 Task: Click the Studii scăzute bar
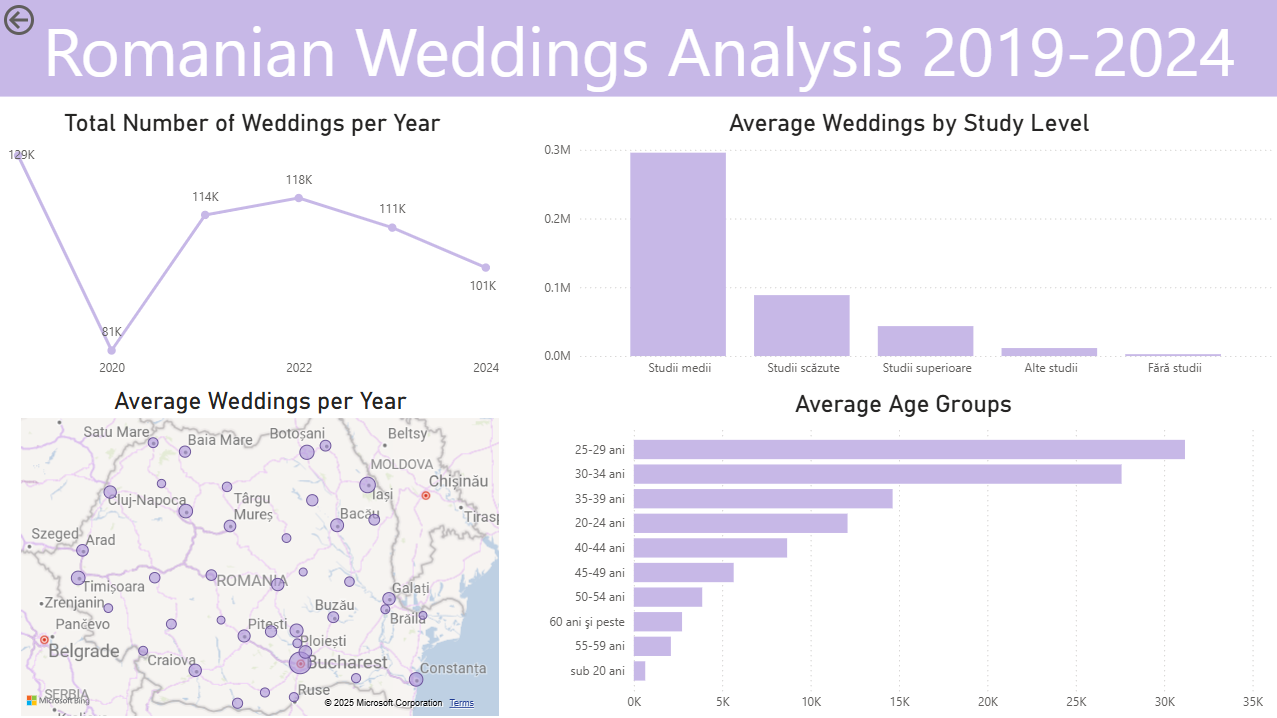coord(801,325)
